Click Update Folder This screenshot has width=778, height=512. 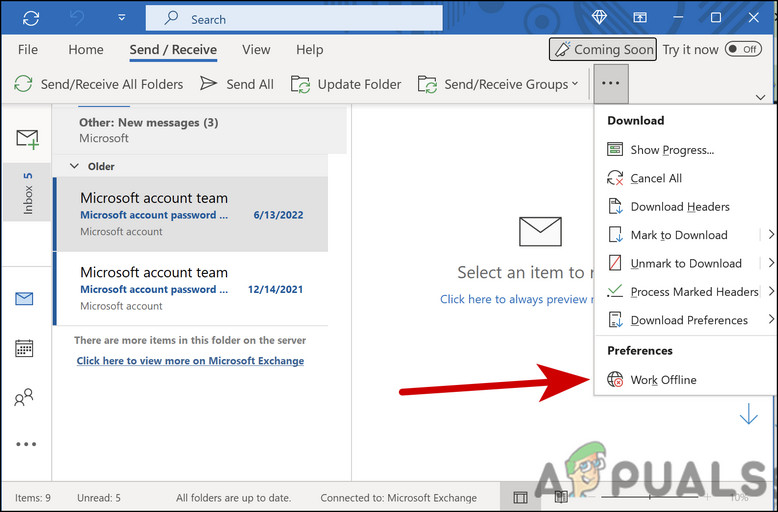tap(346, 84)
